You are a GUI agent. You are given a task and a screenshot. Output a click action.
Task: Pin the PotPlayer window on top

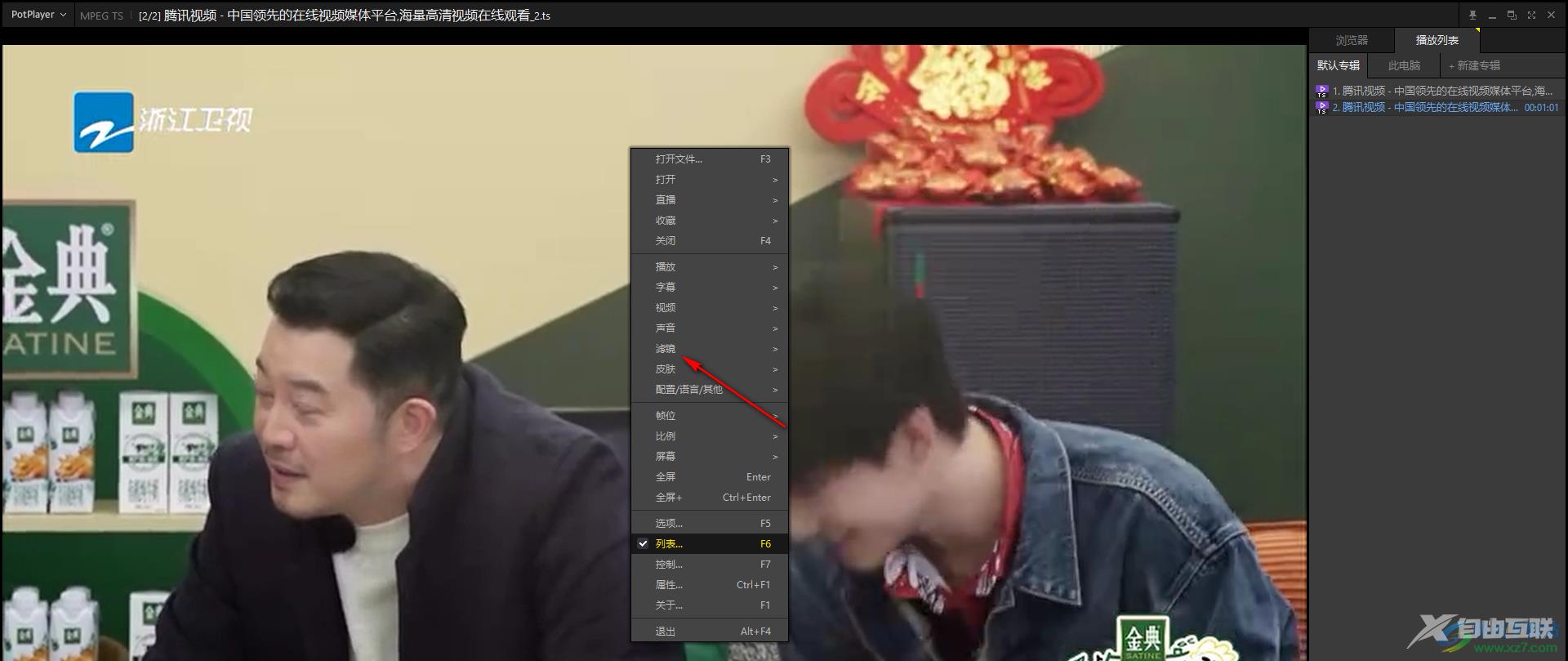click(1472, 15)
